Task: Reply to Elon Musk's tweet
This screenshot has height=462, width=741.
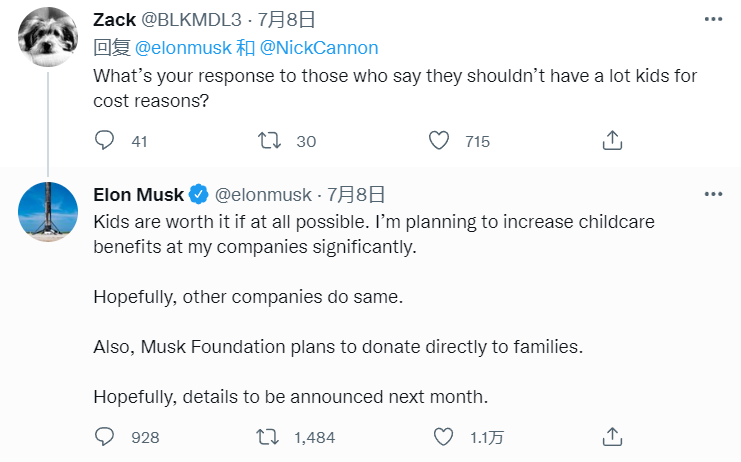Action: [x=105, y=436]
